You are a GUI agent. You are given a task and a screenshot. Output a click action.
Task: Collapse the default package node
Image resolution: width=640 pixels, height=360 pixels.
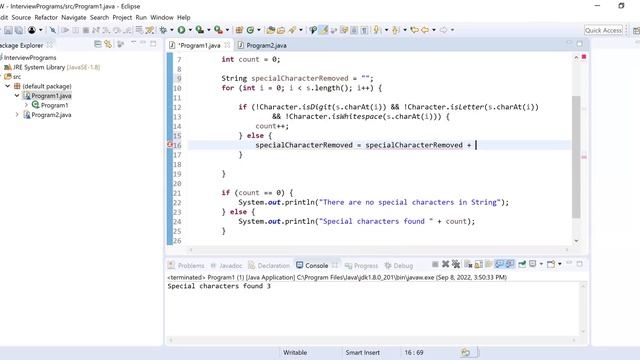tap(7, 86)
